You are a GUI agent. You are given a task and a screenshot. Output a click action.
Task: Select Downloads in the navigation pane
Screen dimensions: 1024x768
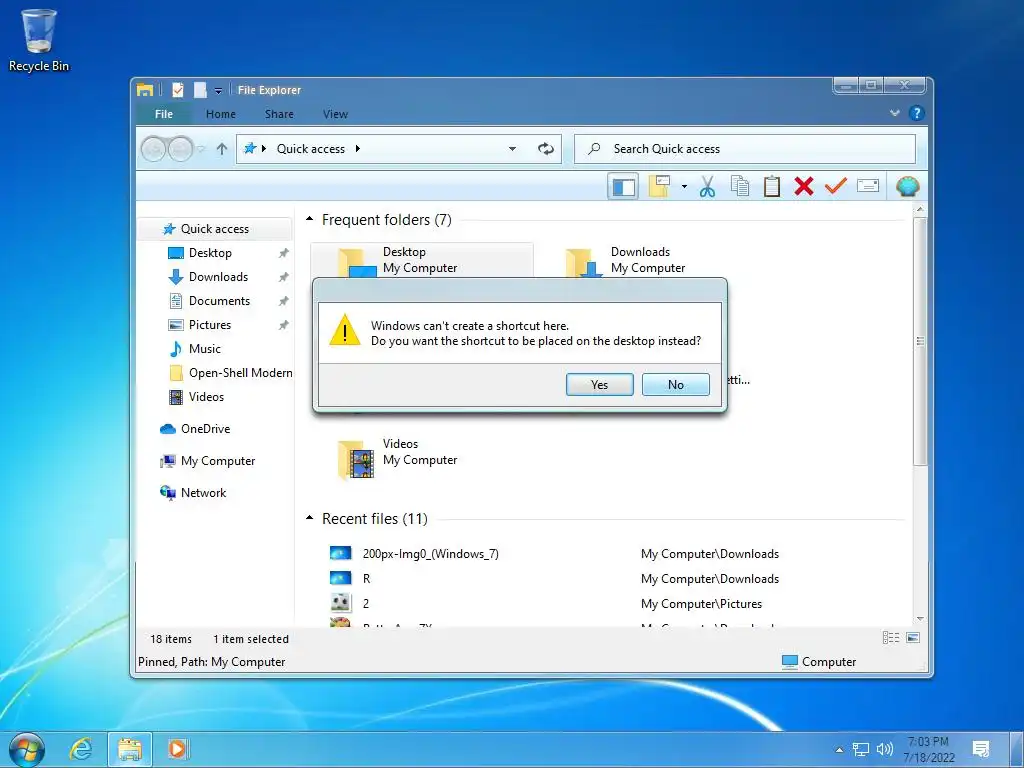coord(218,277)
